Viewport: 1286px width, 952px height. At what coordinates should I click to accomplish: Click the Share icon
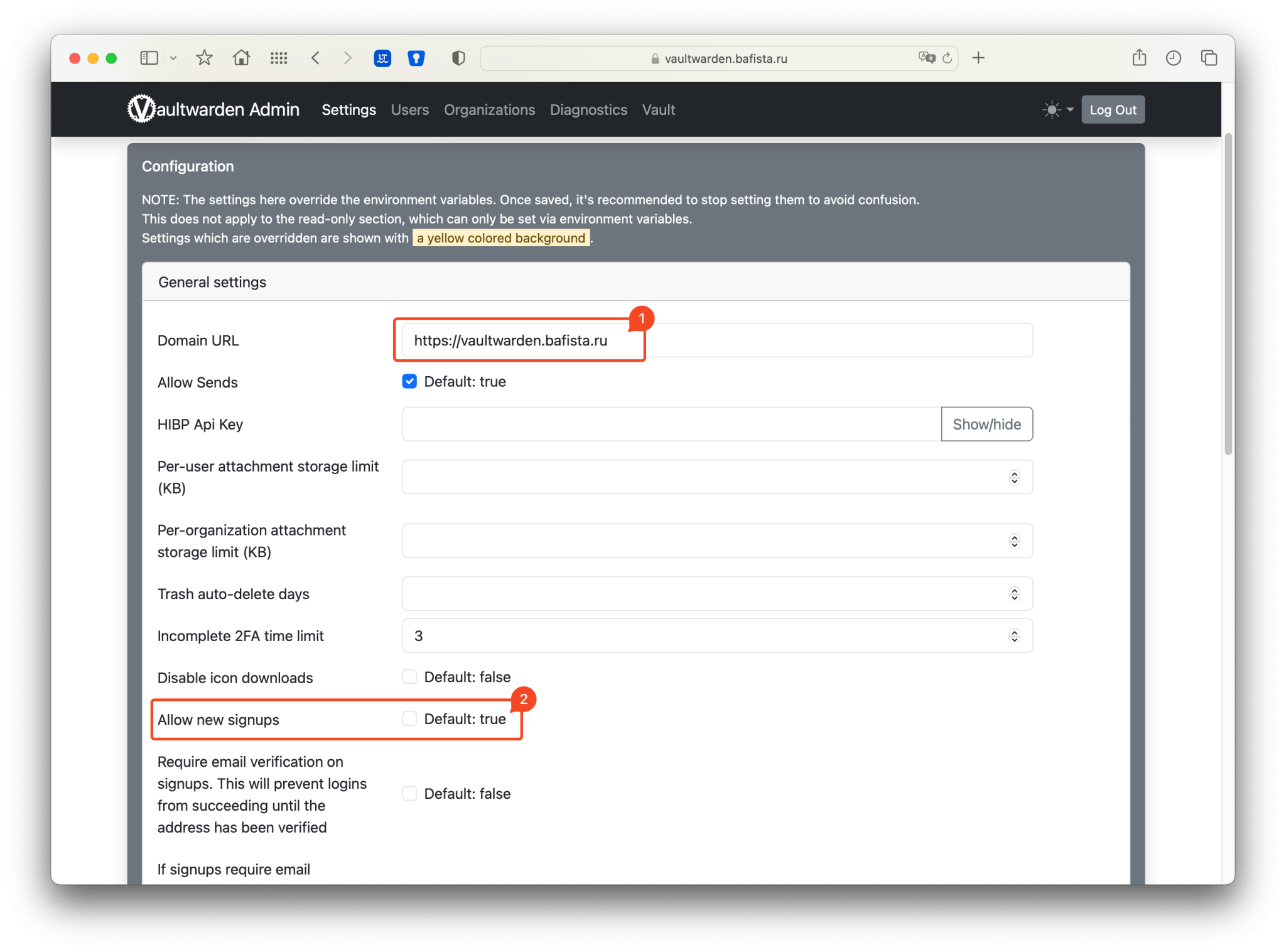(x=1139, y=58)
